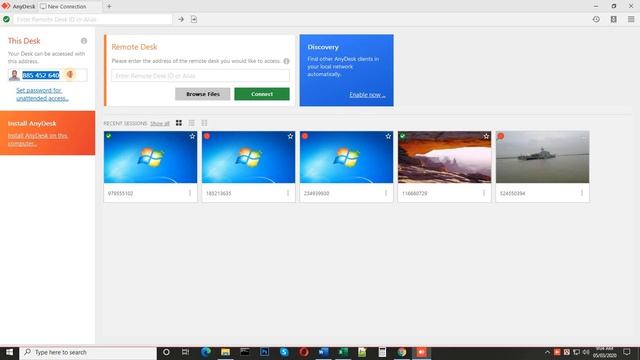Open the 234939930 session thumbnail
The width and height of the screenshot is (640, 360).
coord(346,157)
